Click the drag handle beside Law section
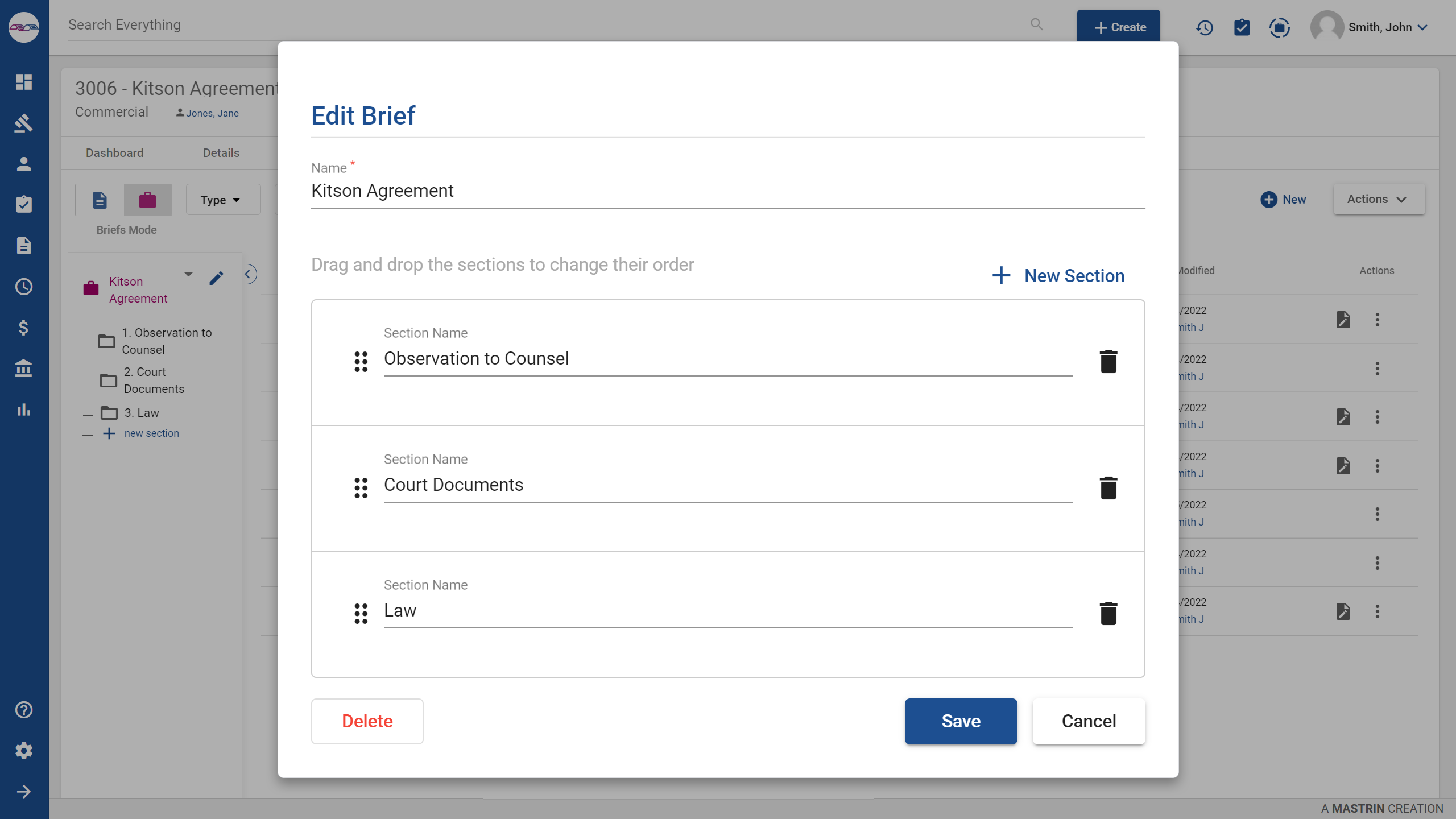The width and height of the screenshot is (1456, 819). tap(361, 614)
